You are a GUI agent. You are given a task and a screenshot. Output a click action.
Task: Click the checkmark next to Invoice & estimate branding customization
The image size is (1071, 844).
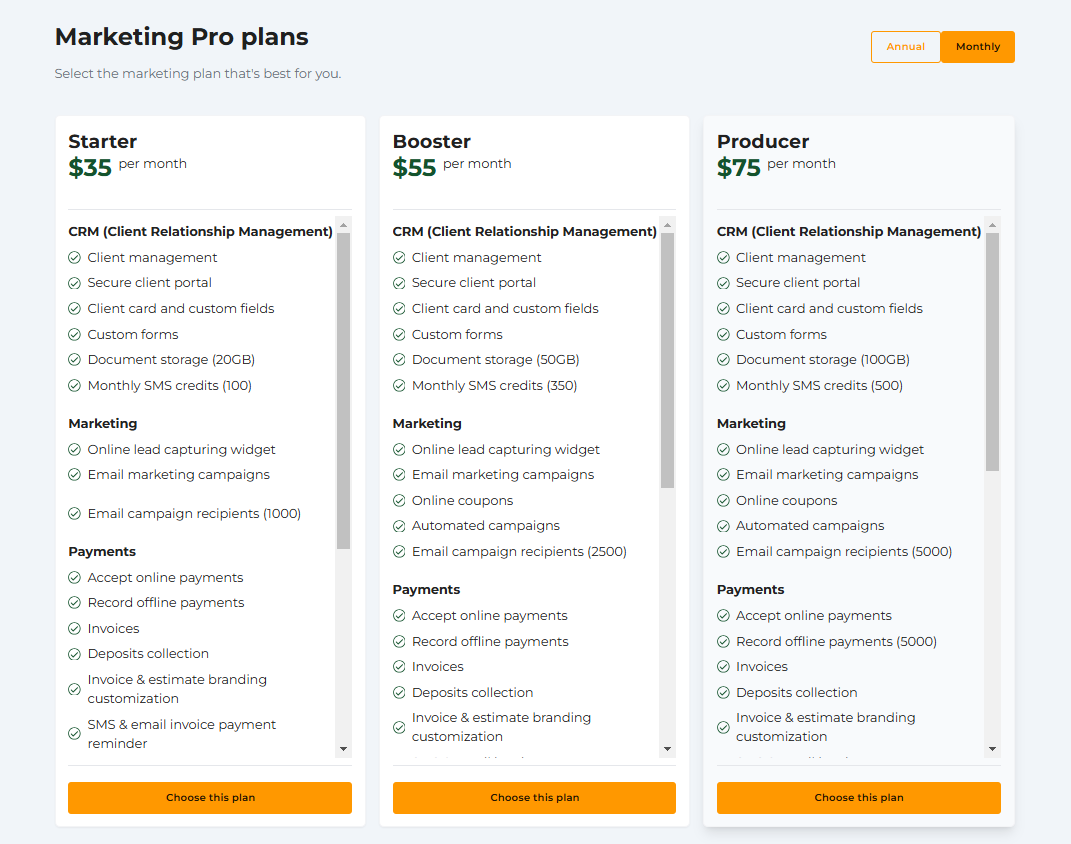pyautogui.click(x=74, y=688)
